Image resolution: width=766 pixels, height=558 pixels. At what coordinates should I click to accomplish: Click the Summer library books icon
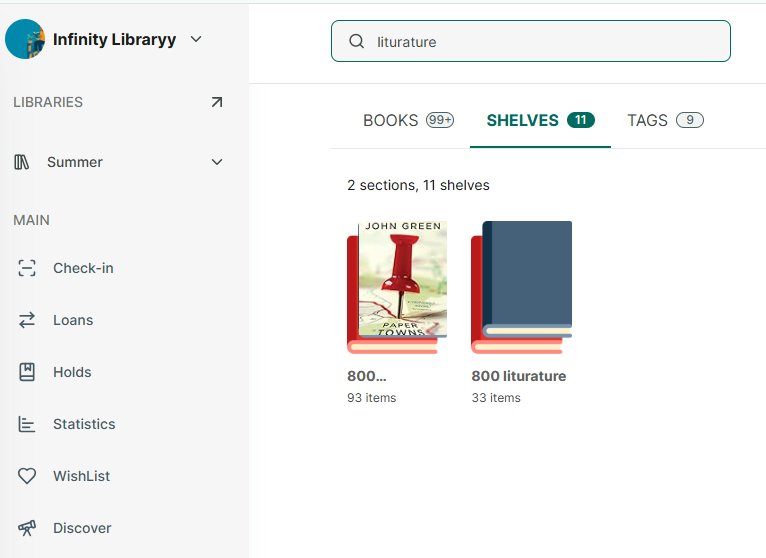tap(21, 162)
